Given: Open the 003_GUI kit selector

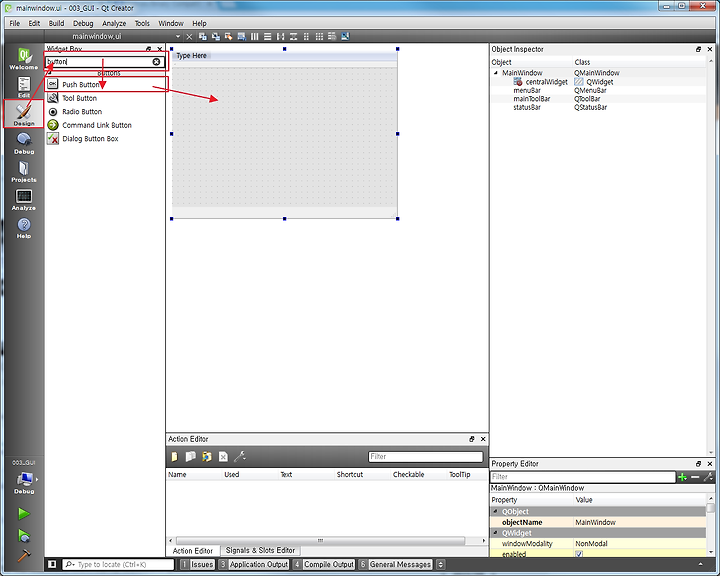Looking at the screenshot, I should click(24, 478).
